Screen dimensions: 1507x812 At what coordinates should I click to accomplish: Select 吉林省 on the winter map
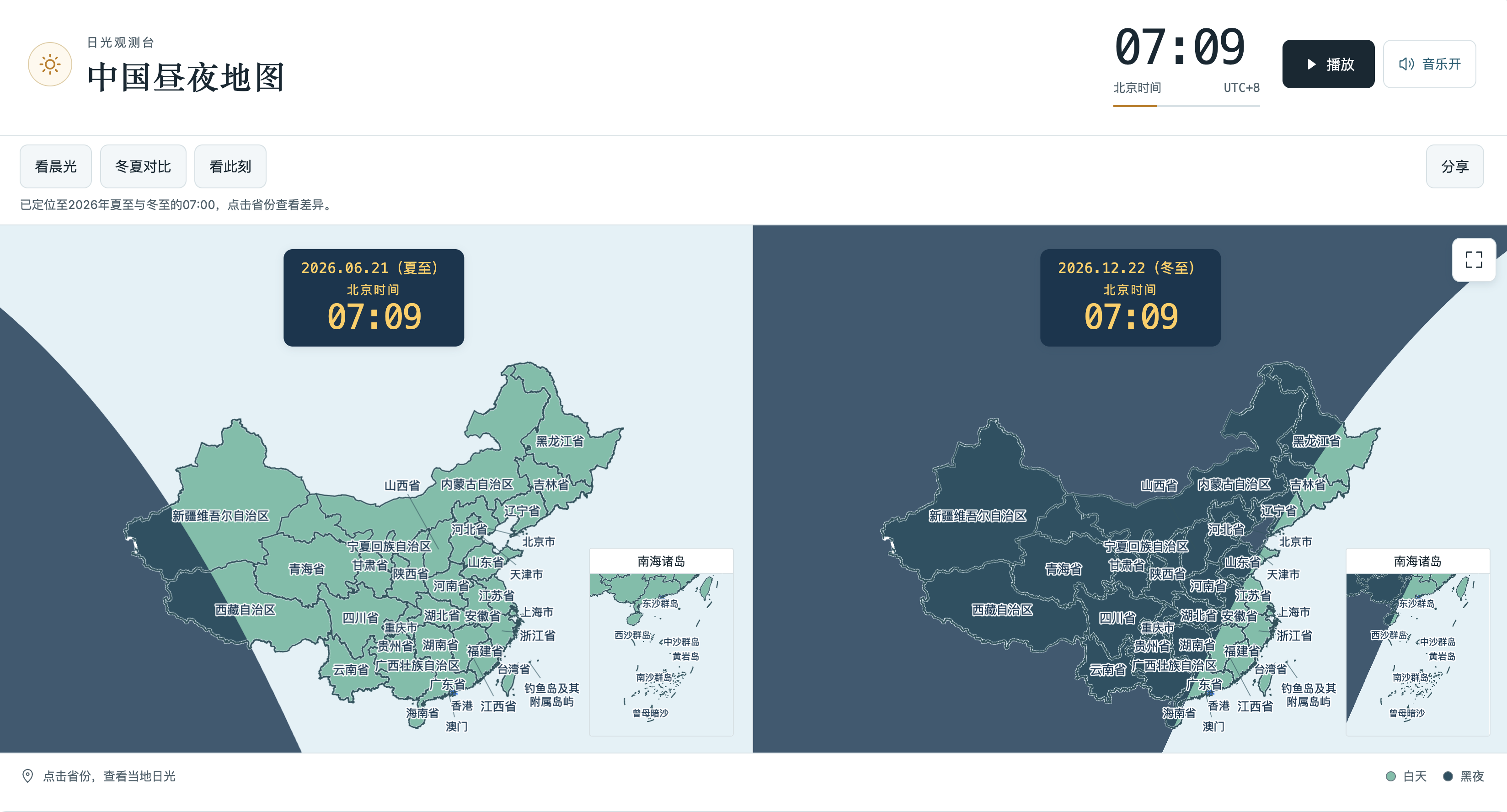click(1308, 484)
